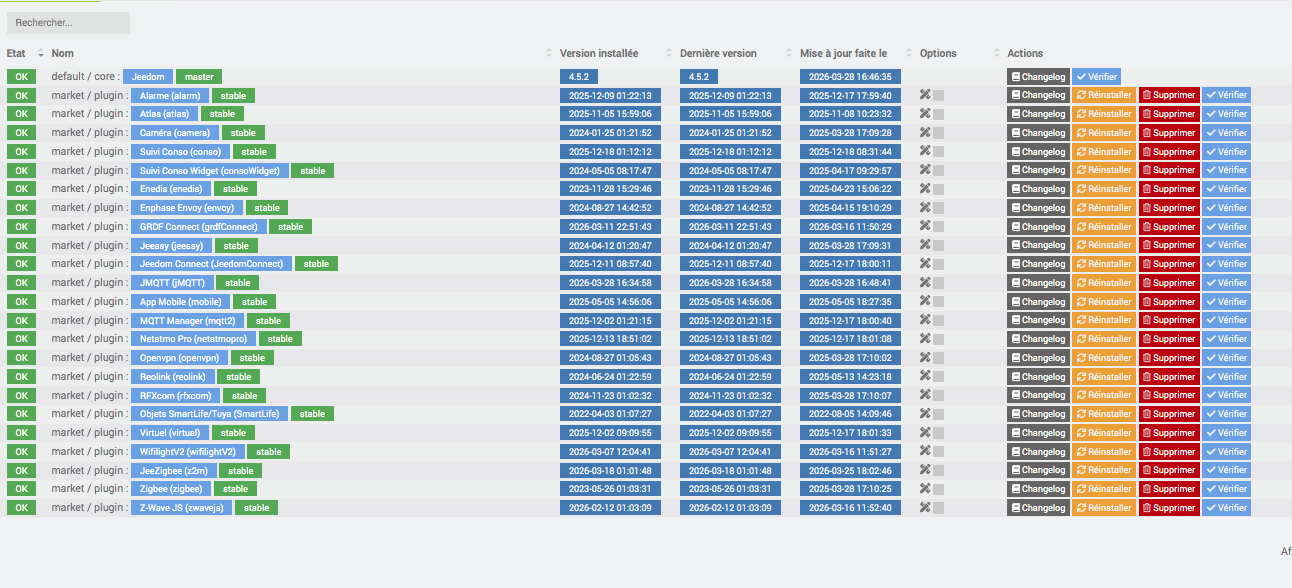This screenshot has height=588, width=1292.
Task: Click the Version installée column header
Action: pos(599,53)
